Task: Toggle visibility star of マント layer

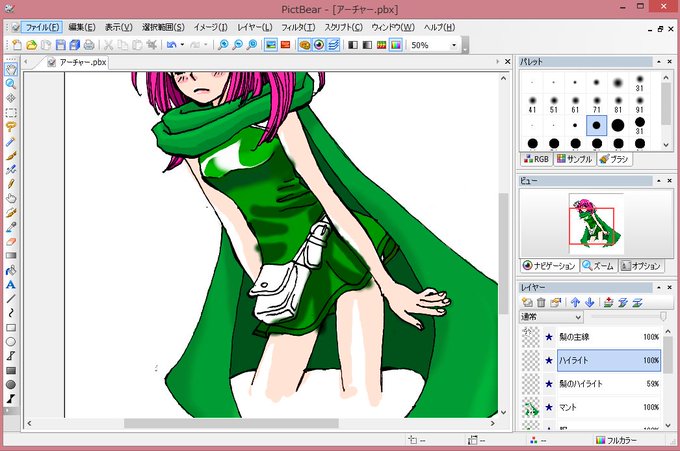Action: (549, 407)
